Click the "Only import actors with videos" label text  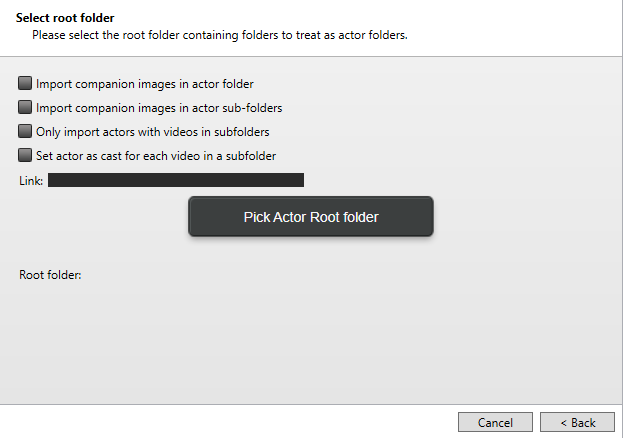point(152,132)
